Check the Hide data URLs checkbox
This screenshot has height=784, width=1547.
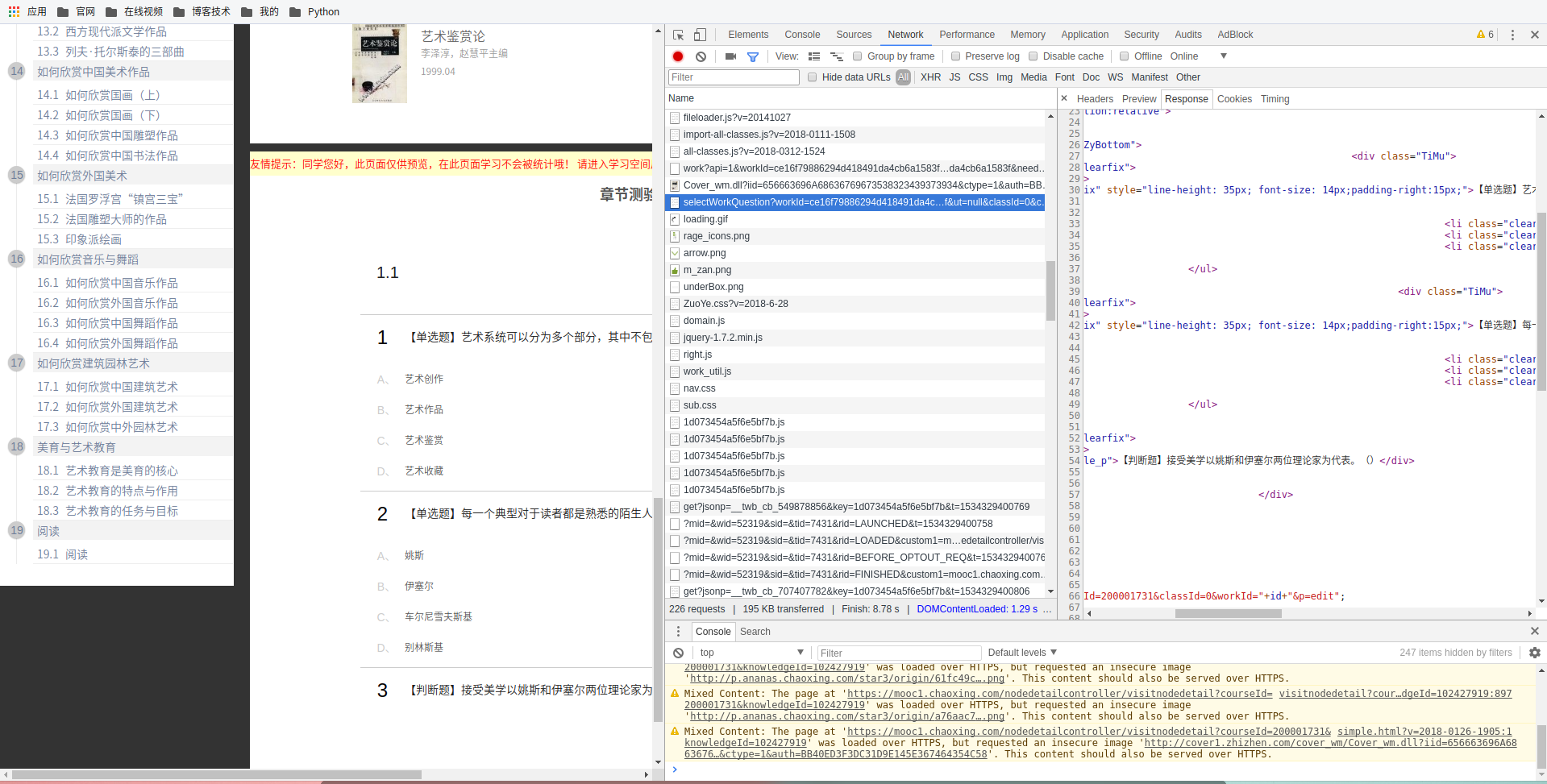click(x=812, y=77)
